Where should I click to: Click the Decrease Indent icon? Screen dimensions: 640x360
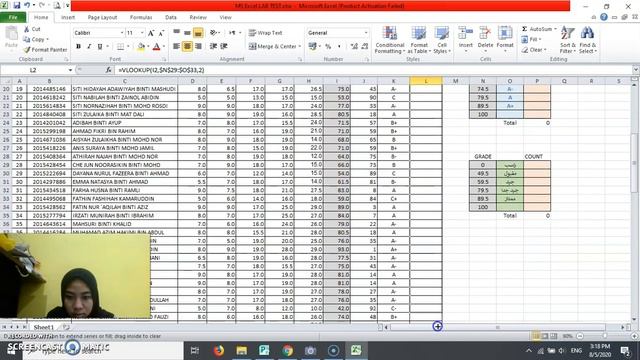(213, 46)
